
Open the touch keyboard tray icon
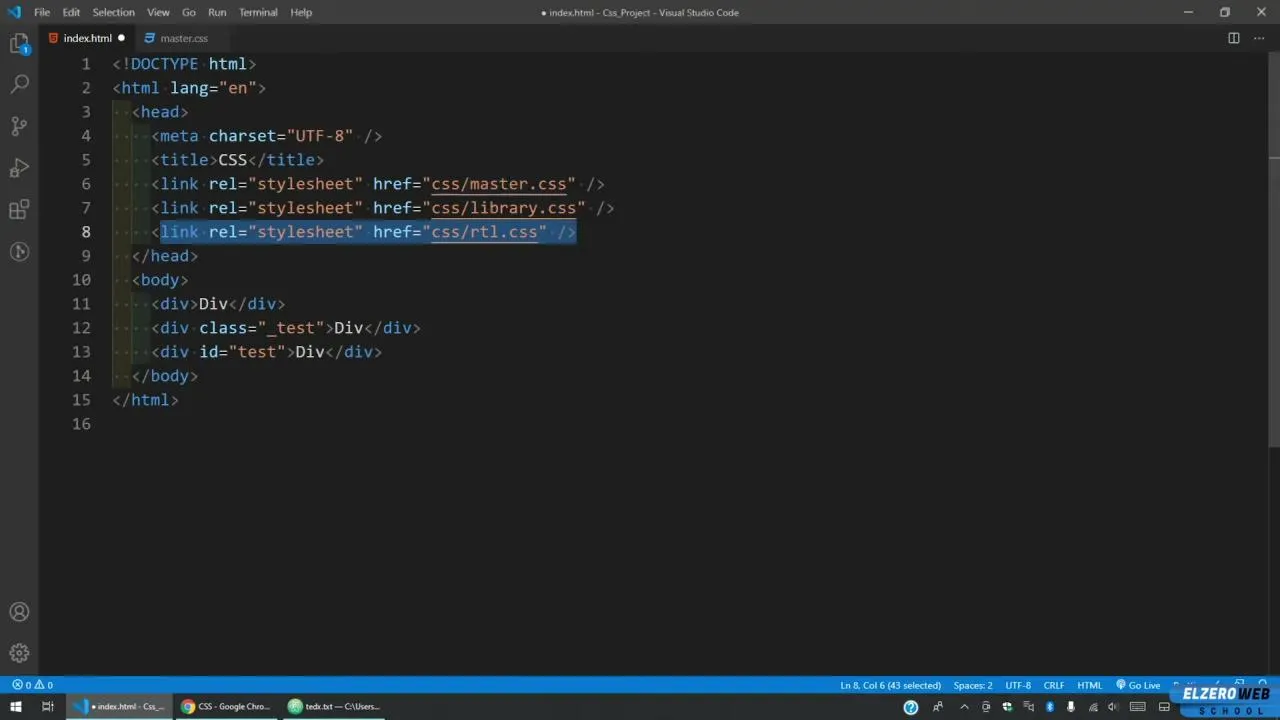click(x=1137, y=707)
